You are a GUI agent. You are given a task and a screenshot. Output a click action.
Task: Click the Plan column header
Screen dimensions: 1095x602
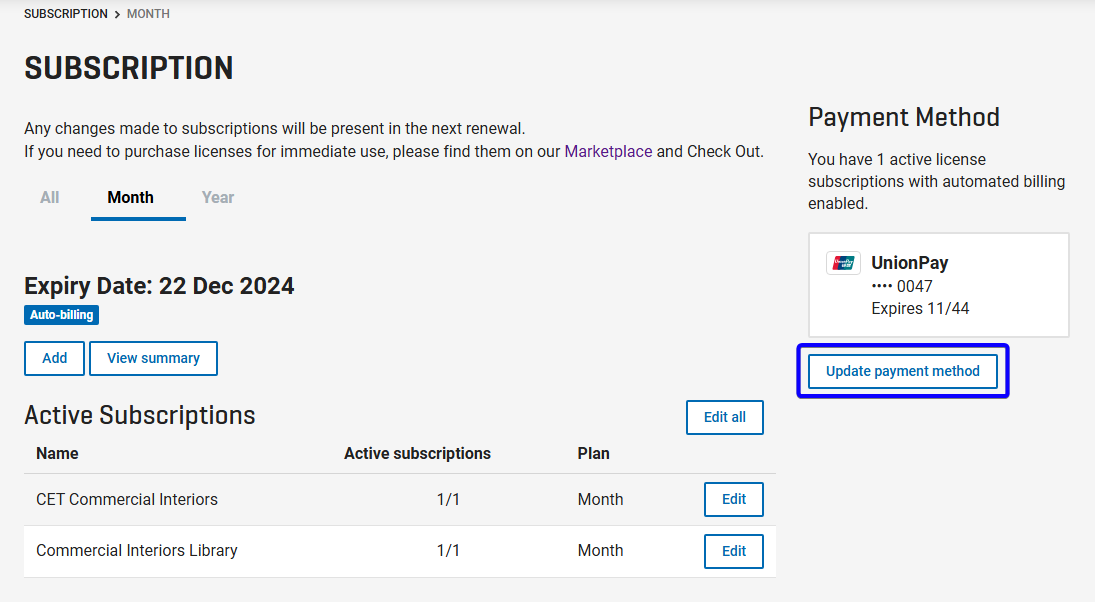593,453
